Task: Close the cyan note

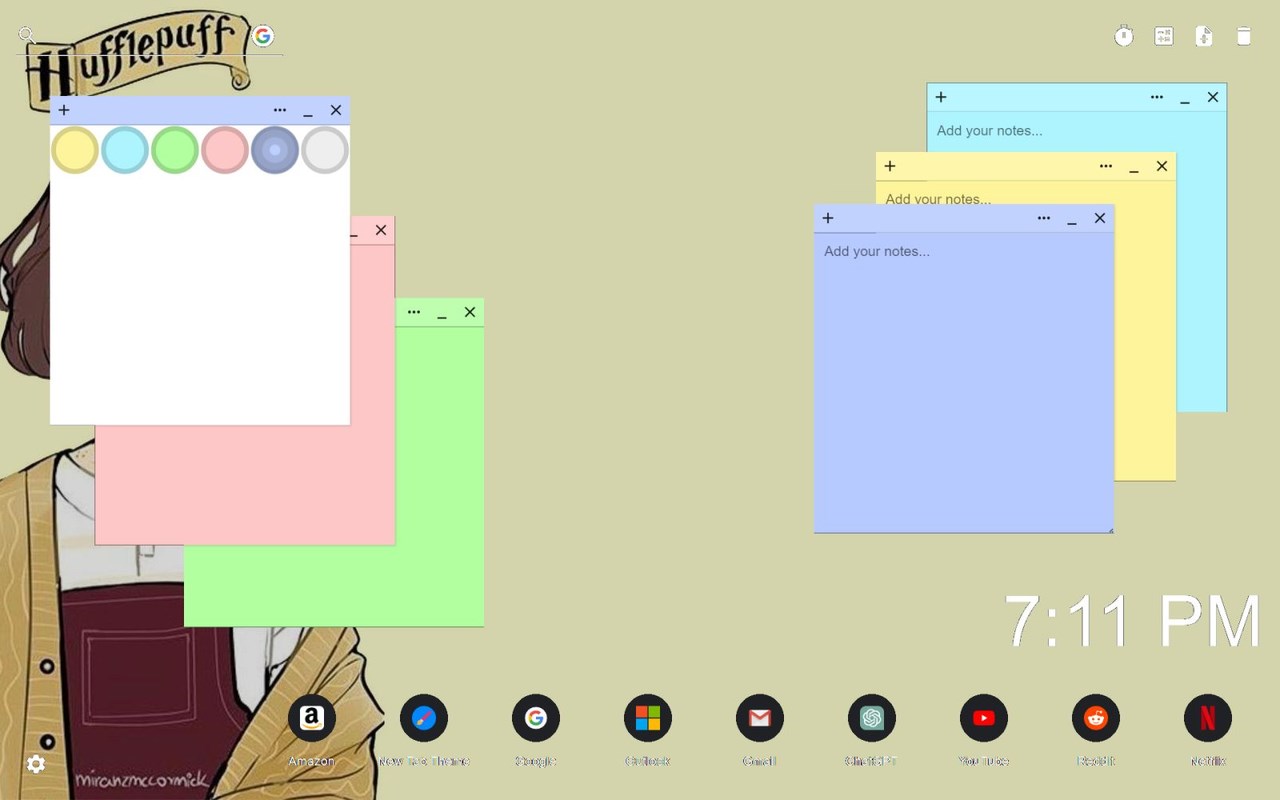Action: (1213, 97)
